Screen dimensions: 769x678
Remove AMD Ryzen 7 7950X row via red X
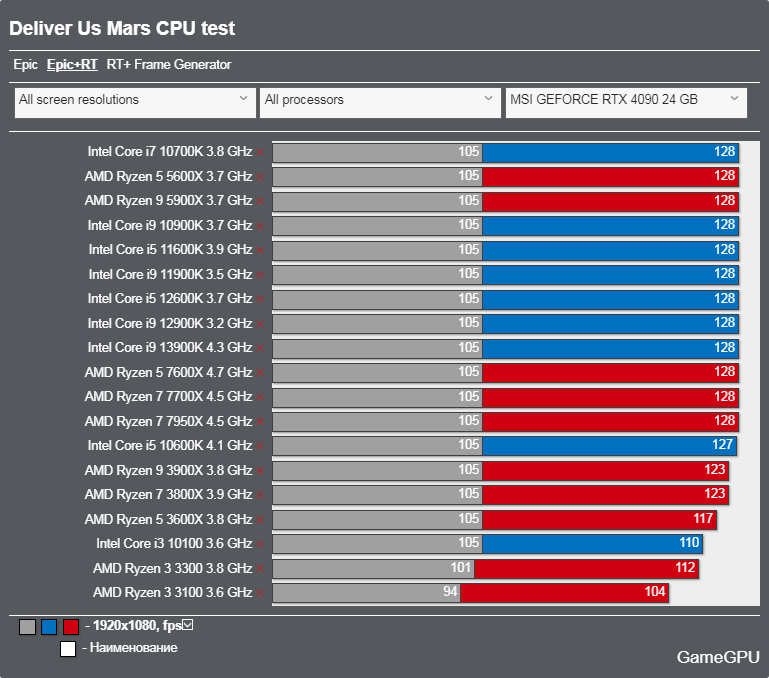click(260, 422)
